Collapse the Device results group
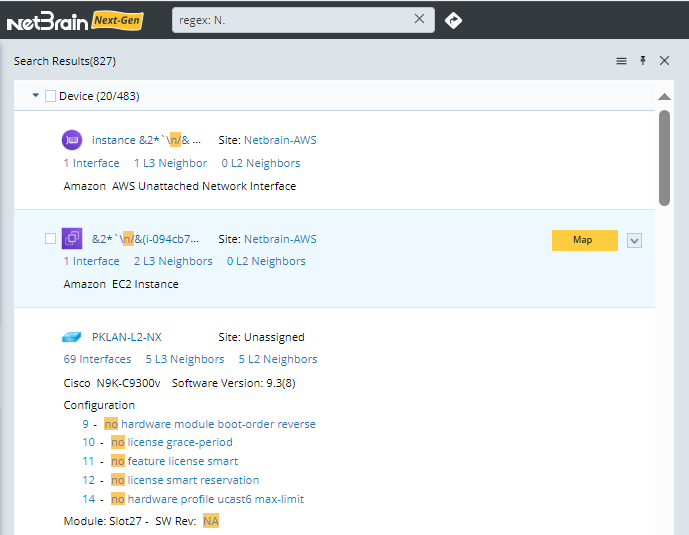Screen dimensions: 689x535 (36, 96)
